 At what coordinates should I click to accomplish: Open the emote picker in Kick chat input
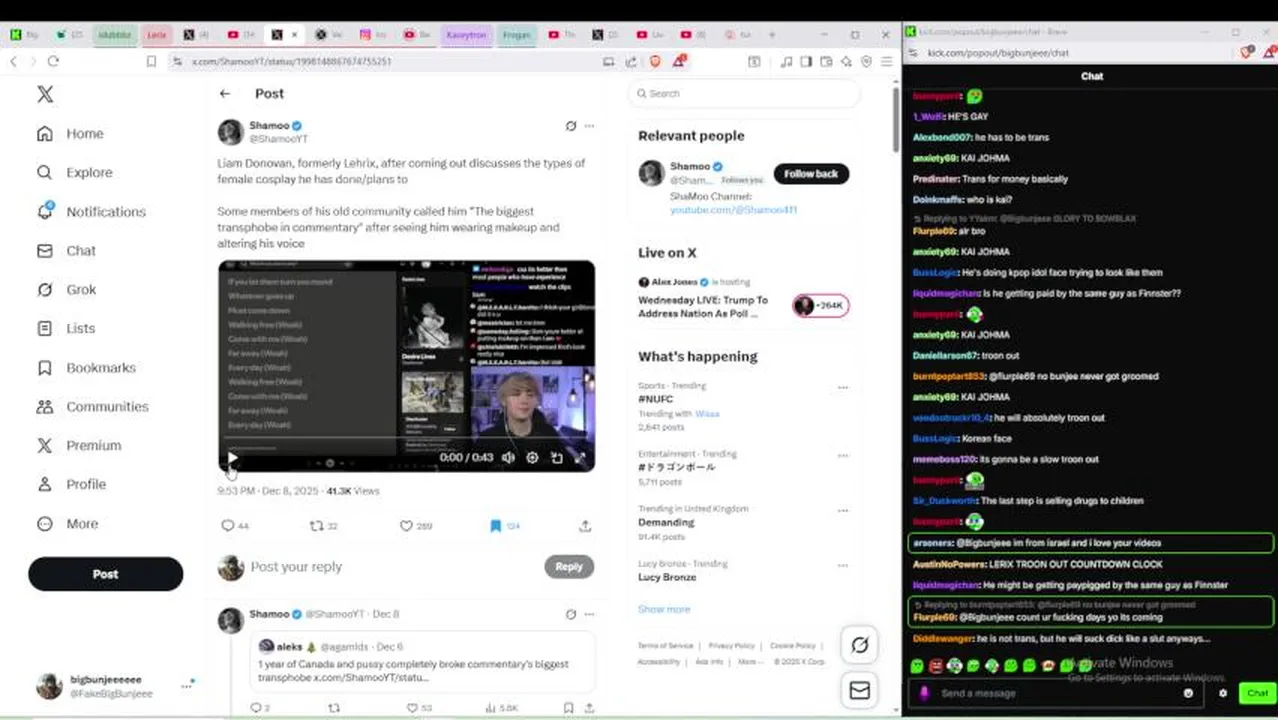click(x=1188, y=693)
